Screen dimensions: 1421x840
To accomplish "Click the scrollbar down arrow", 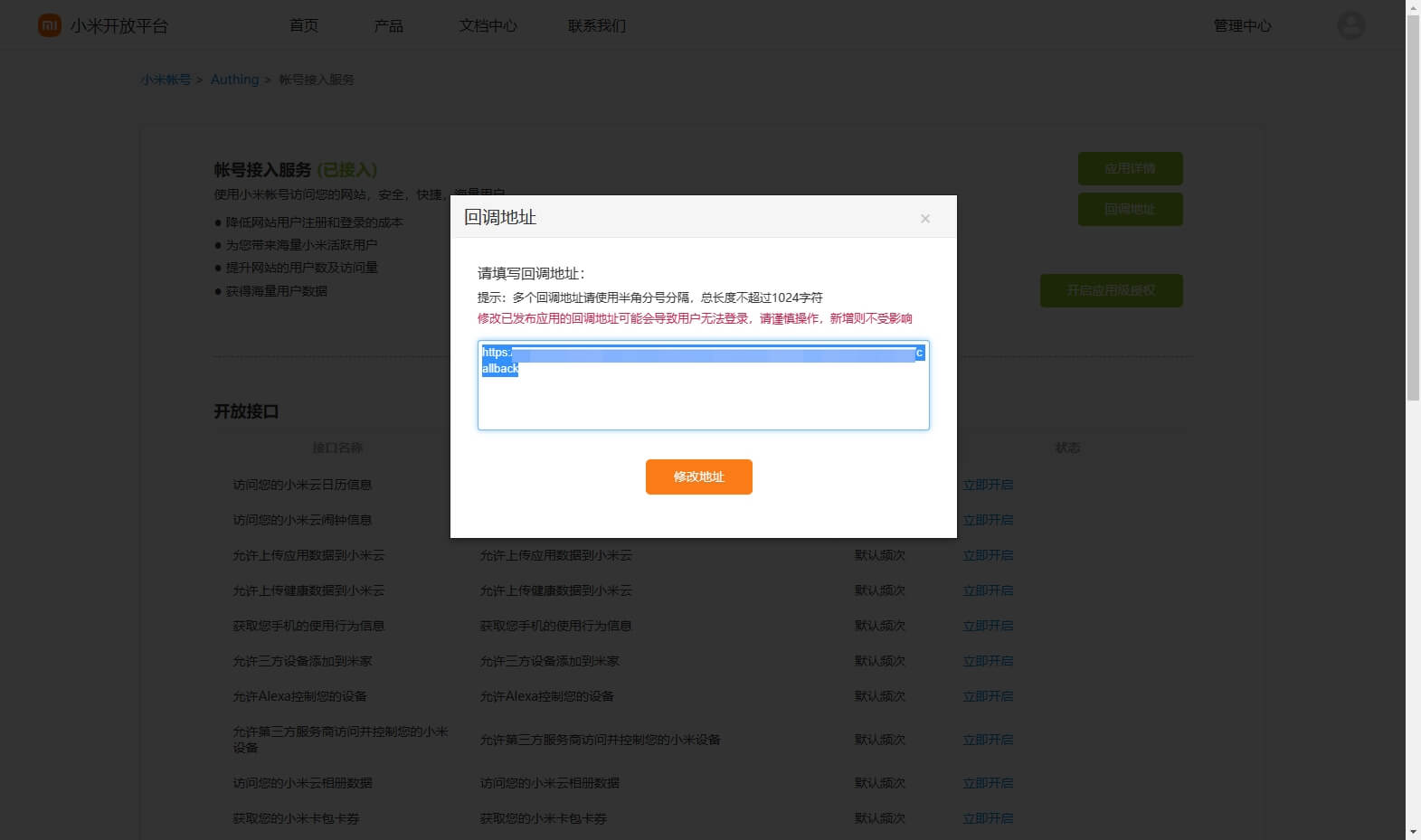I will [1413, 832].
